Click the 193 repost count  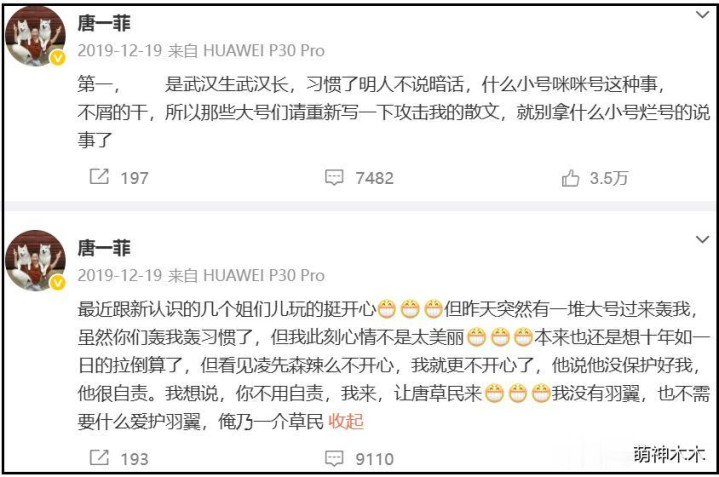point(134,459)
